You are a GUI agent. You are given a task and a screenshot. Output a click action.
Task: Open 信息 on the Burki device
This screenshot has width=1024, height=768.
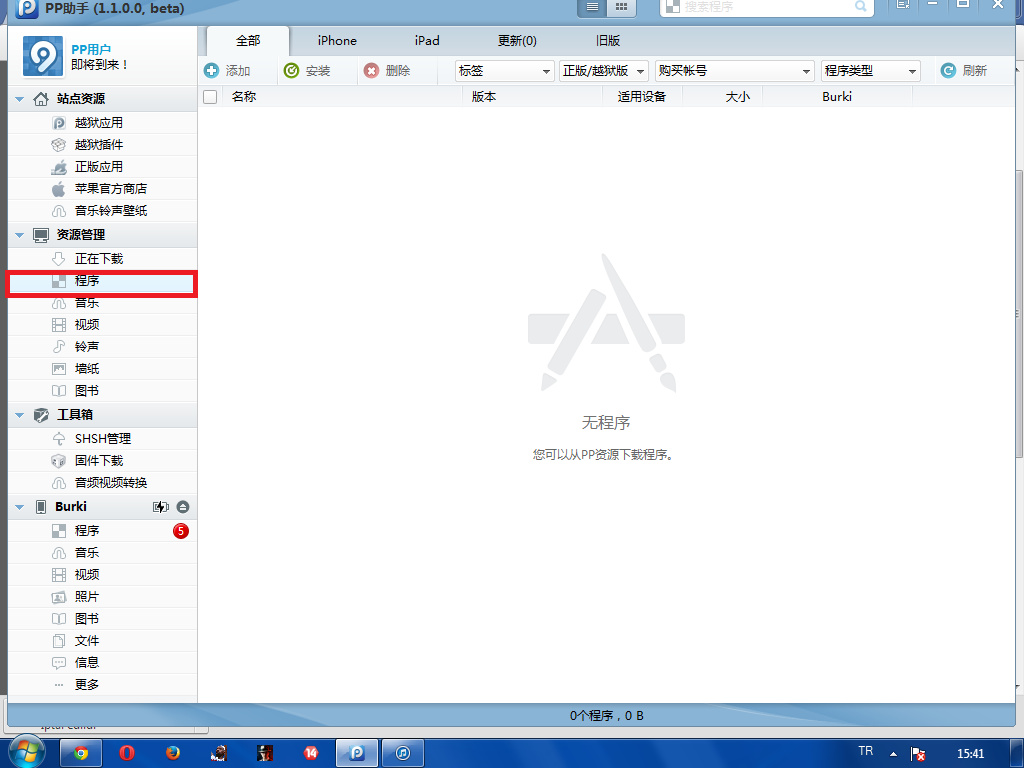[102, 663]
